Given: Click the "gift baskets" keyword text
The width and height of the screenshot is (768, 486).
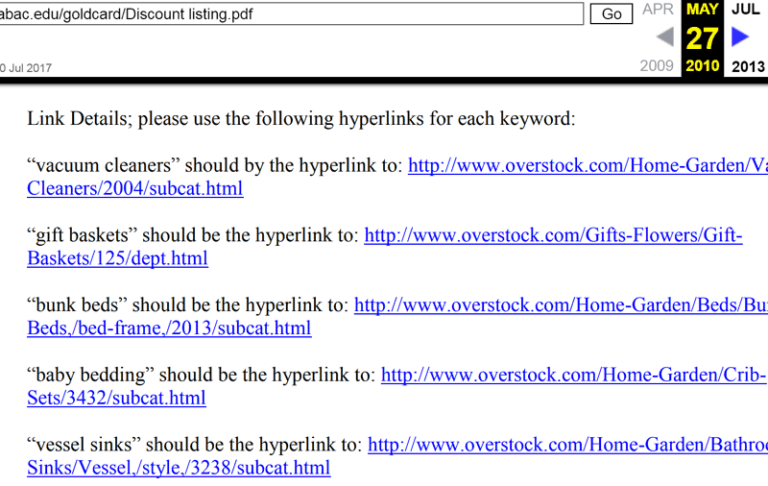Looking at the screenshot, I should point(82,236).
